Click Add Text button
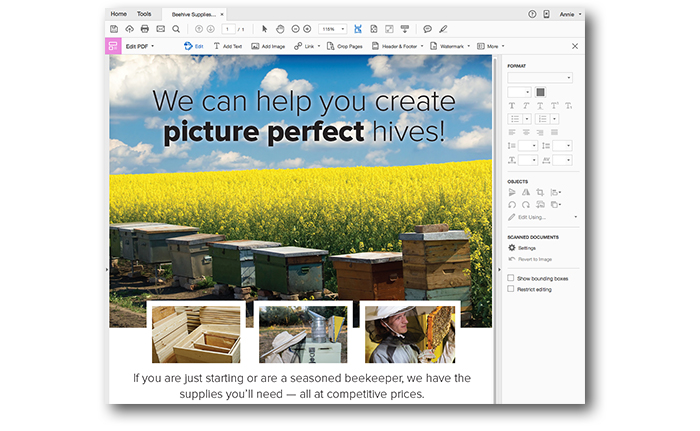Viewport: 700px width, 431px height. (x=227, y=46)
